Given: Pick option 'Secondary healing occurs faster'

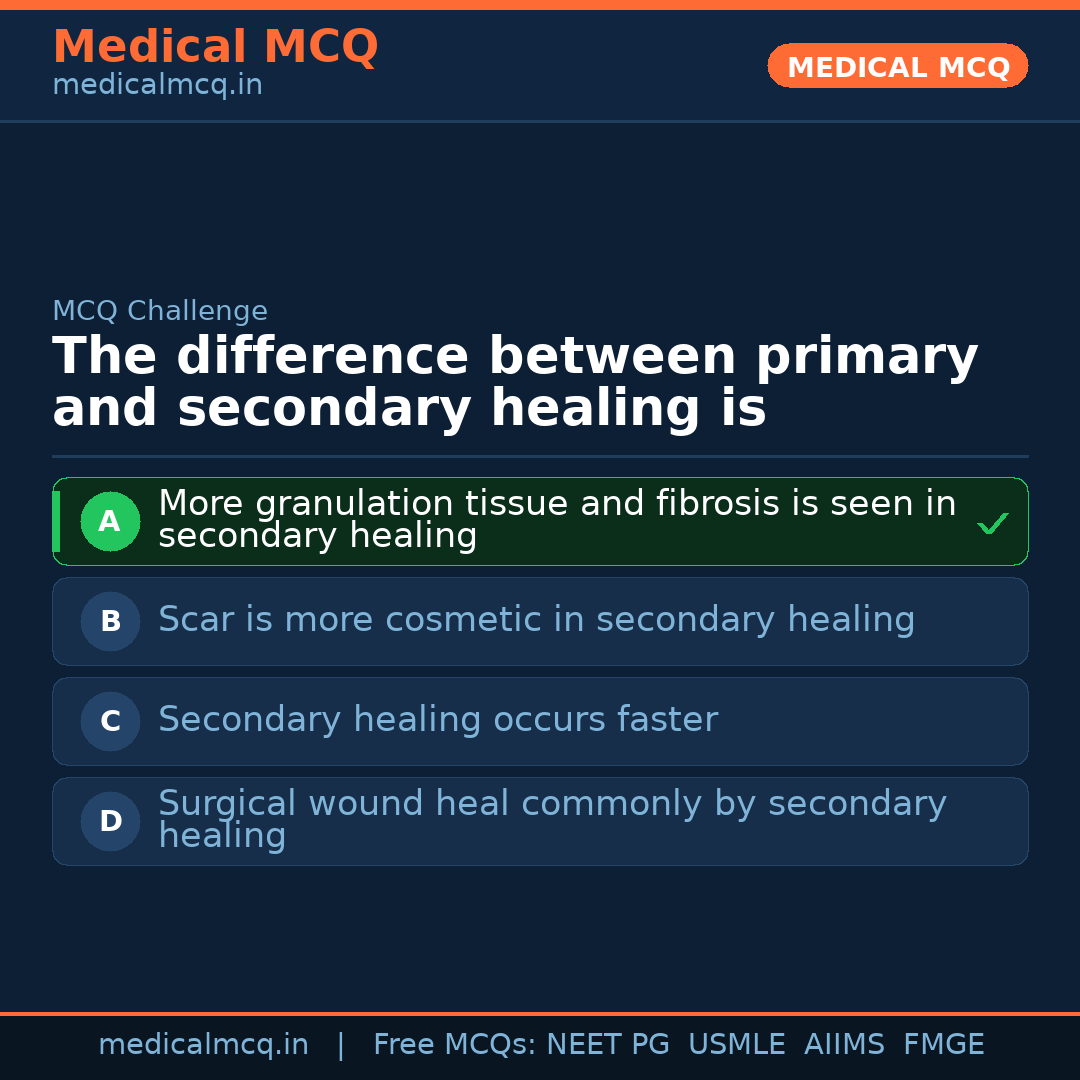Looking at the screenshot, I should click(x=438, y=720).
